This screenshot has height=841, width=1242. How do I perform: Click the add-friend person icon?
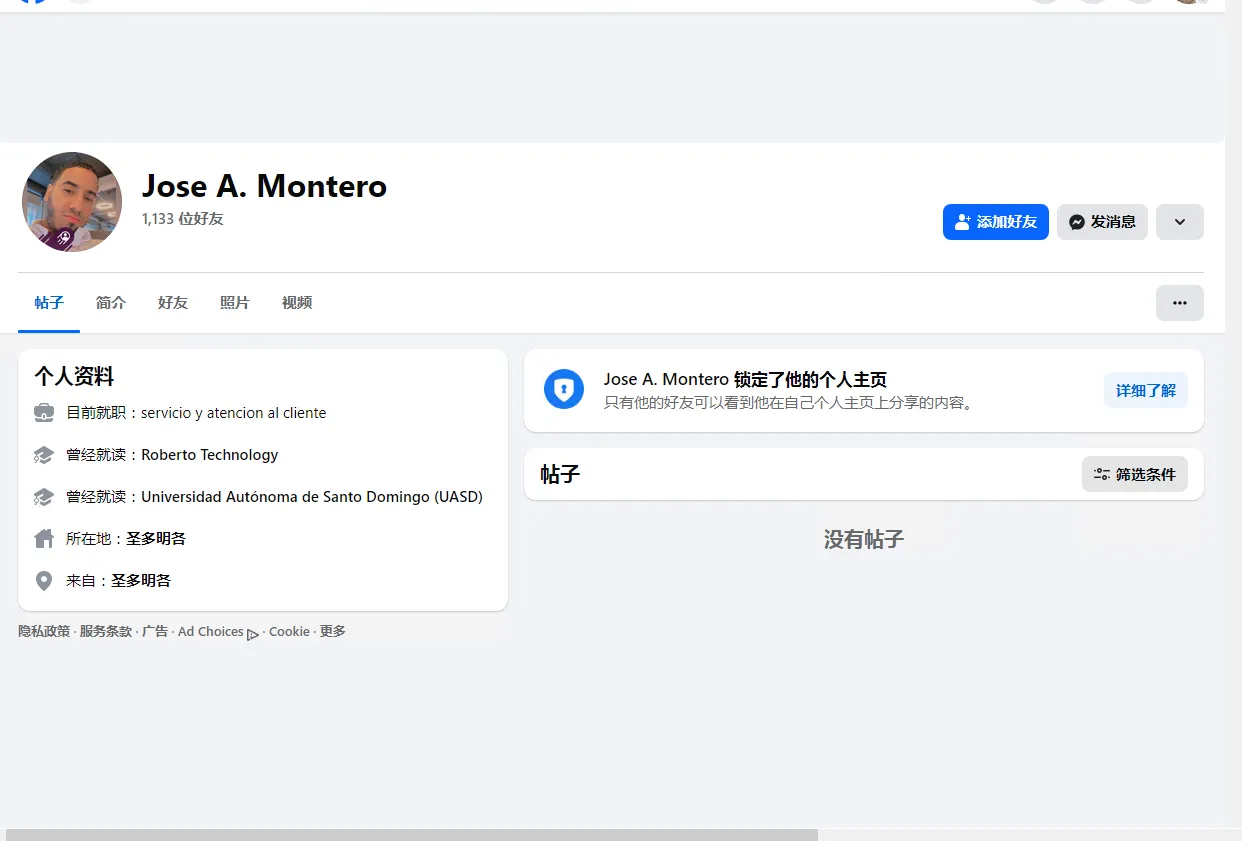(962, 222)
